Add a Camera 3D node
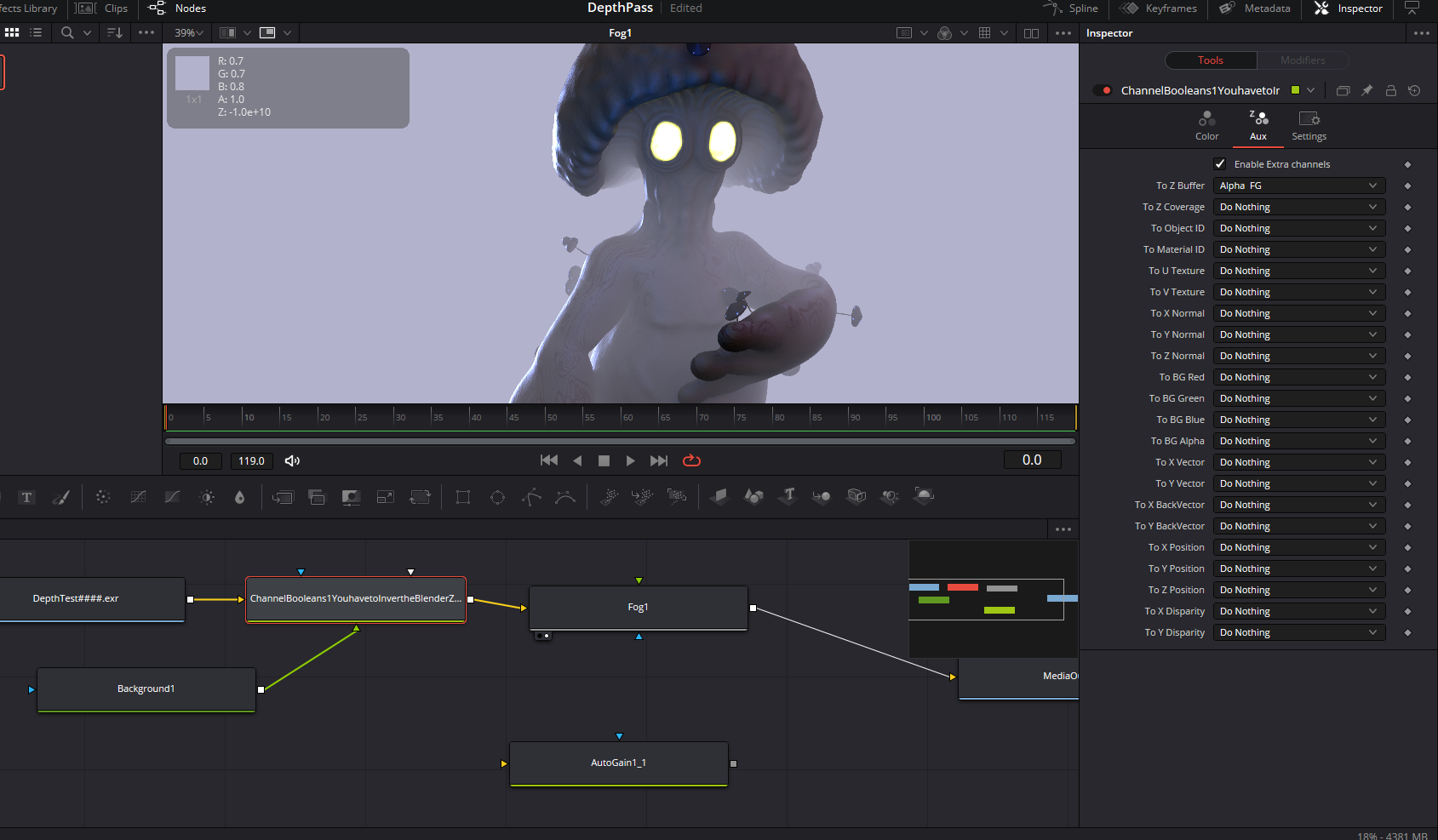 [x=856, y=496]
